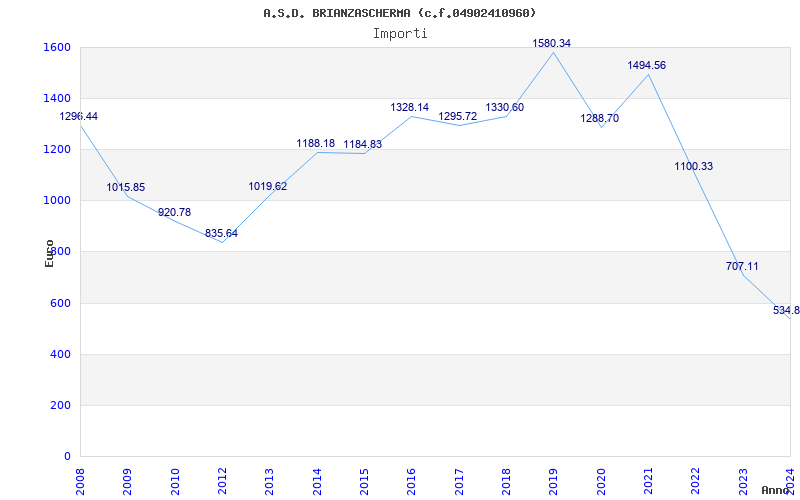Click the peak value label 1580.34
The width and height of the screenshot is (800, 500).
coord(552,43)
